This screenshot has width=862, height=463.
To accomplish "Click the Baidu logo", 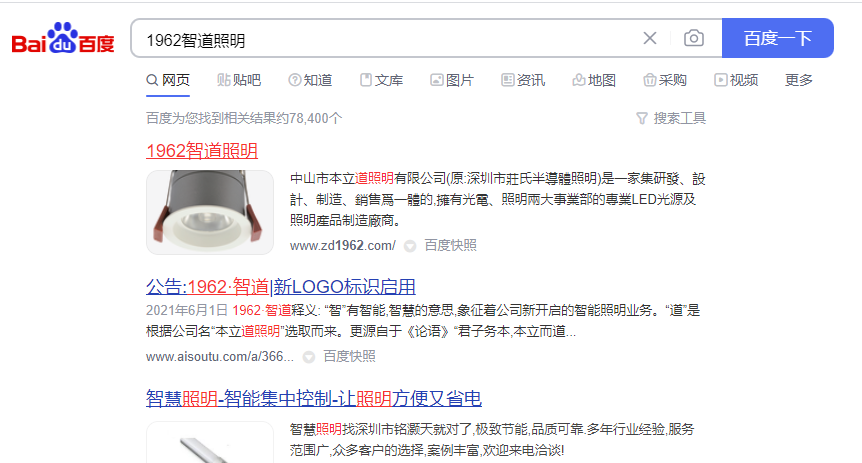I will click(x=63, y=38).
